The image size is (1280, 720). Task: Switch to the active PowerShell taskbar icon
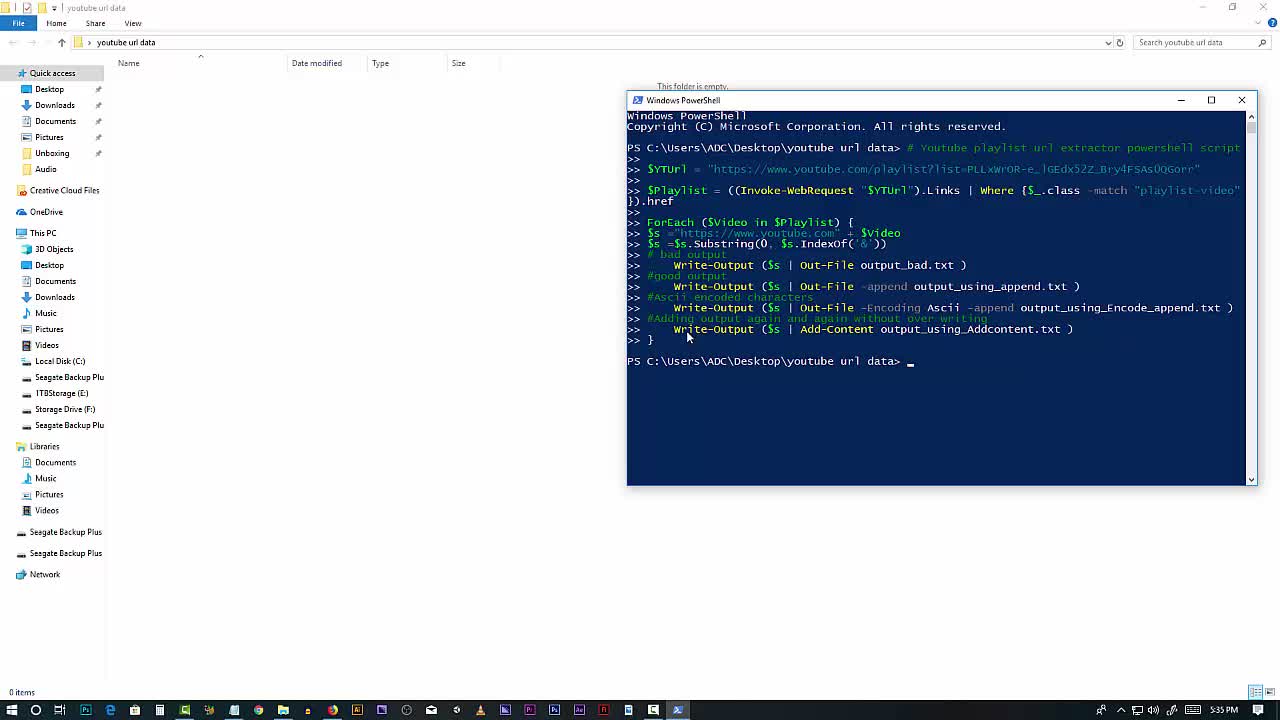(x=678, y=710)
